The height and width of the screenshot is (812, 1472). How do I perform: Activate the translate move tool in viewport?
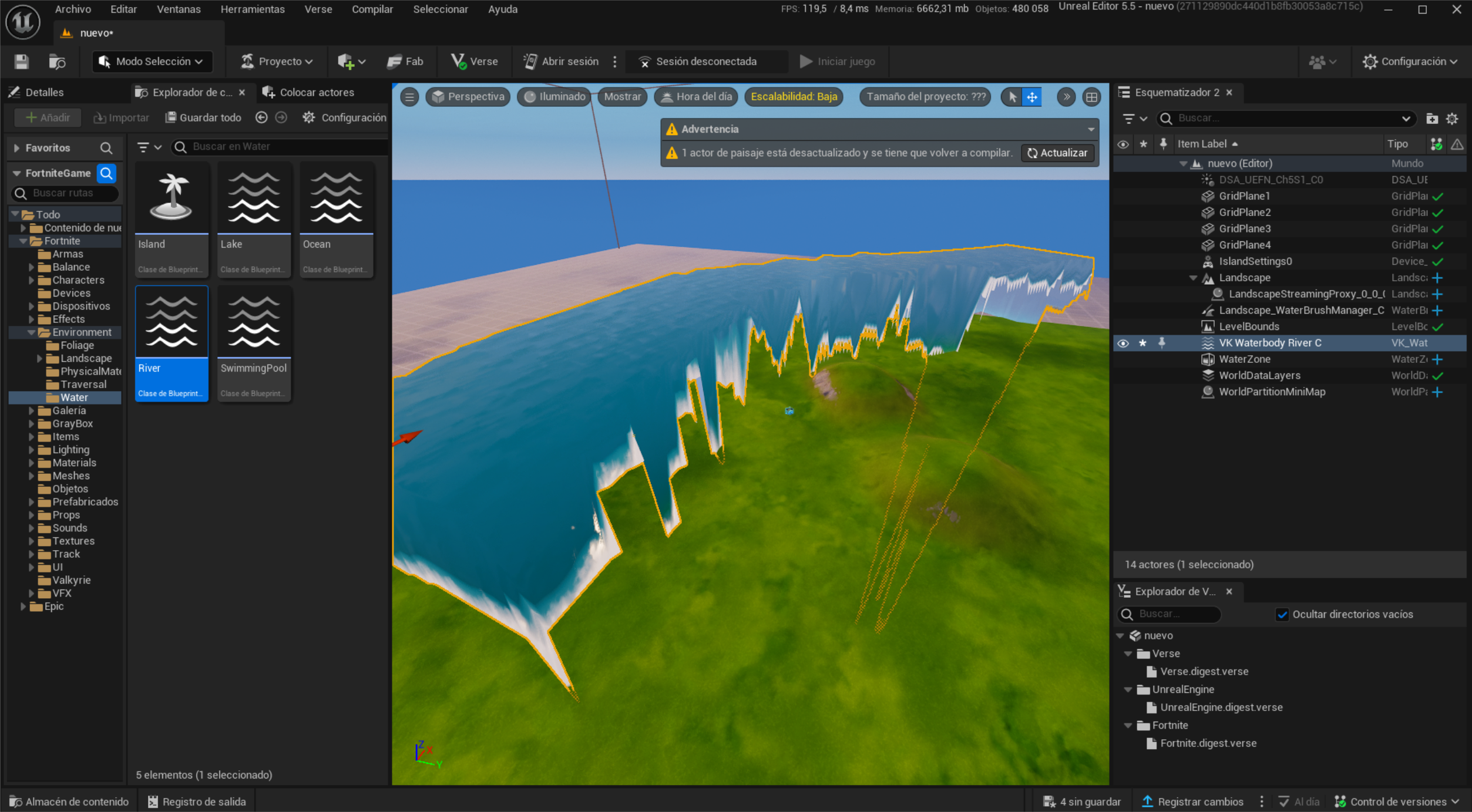(1032, 97)
